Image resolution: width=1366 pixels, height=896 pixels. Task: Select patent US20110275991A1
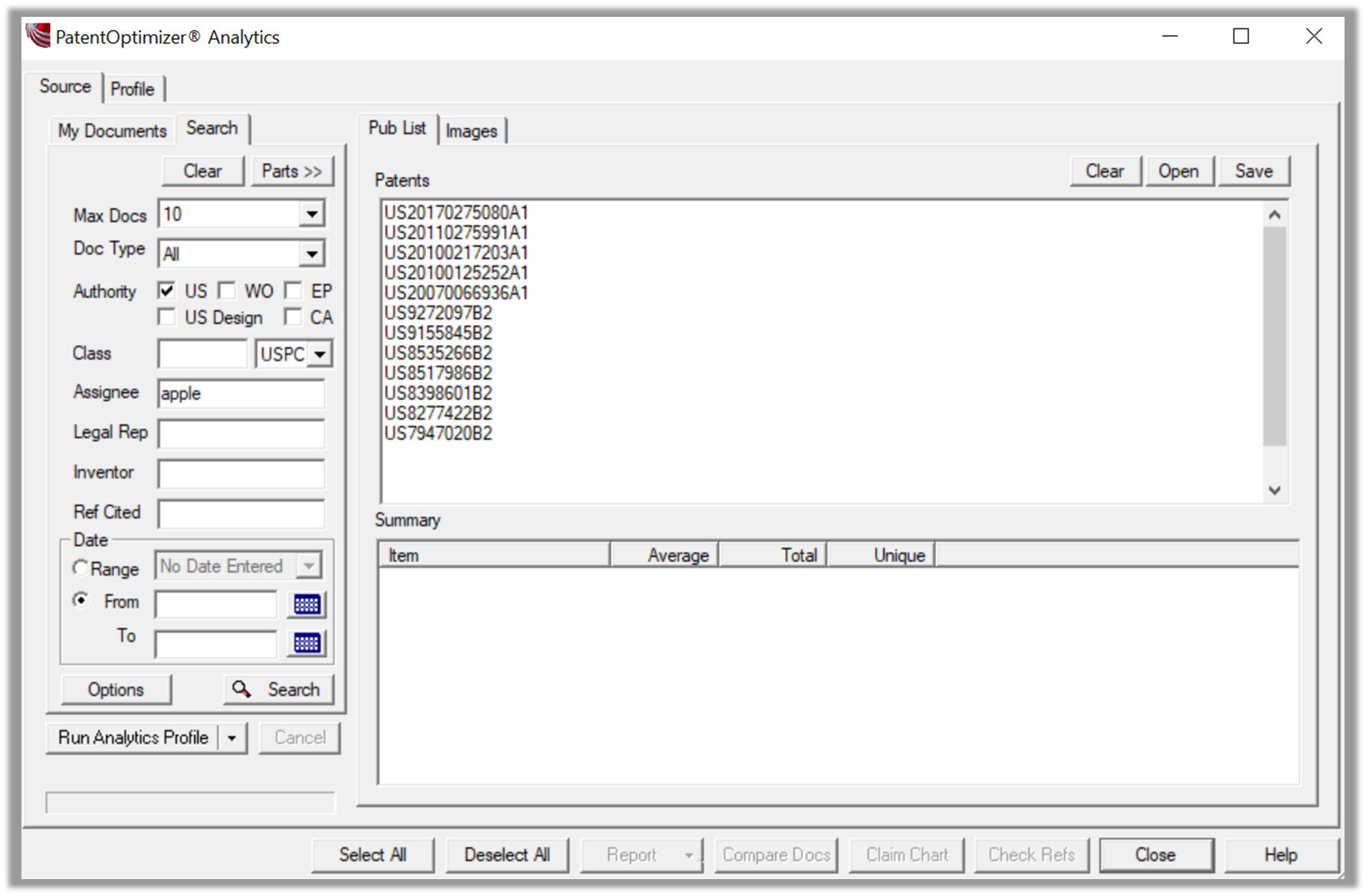pos(456,232)
